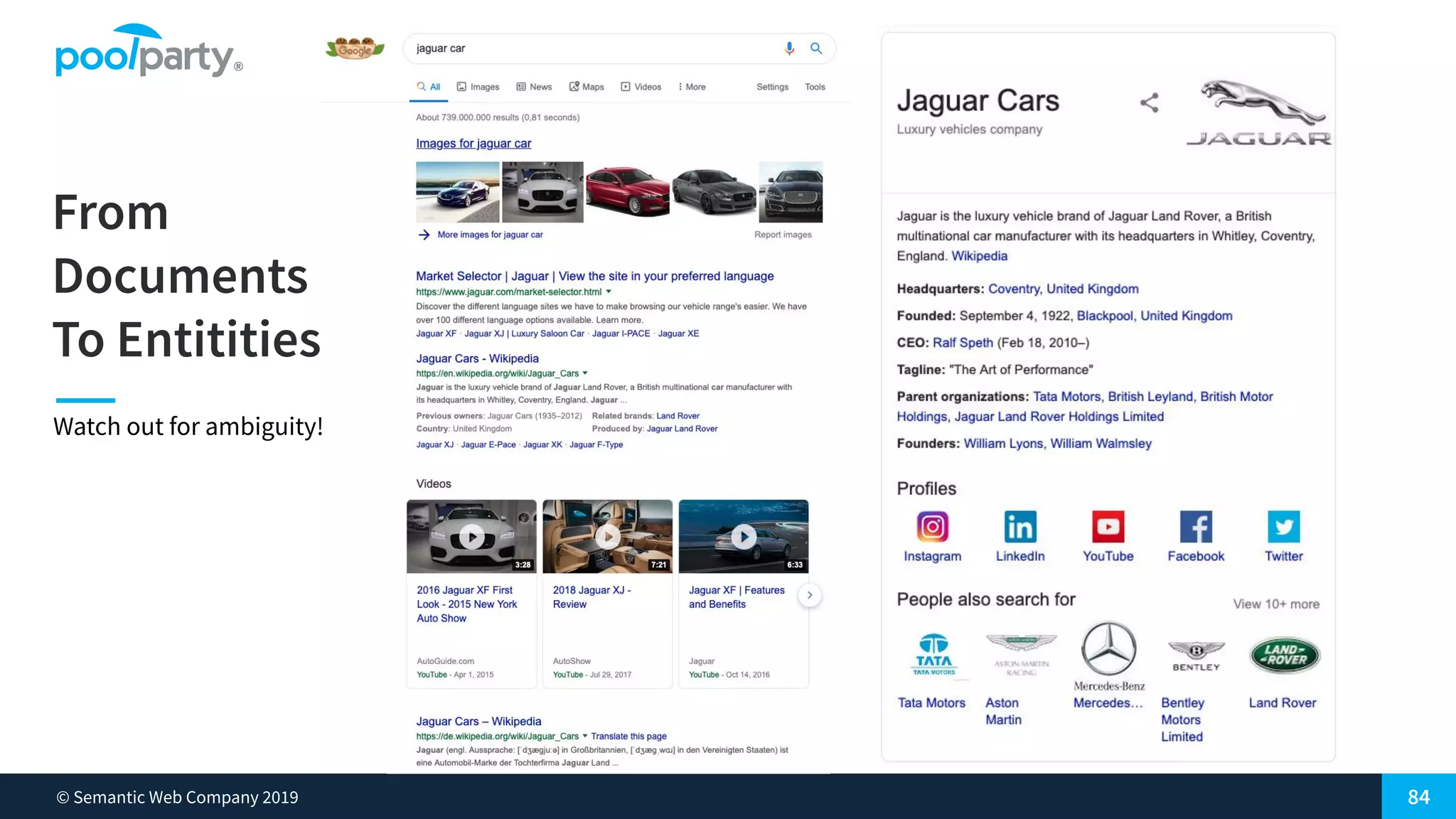The width and height of the screenshot is (1456, 819).
Task: Open the Jaguar I-PACE sitelink
Action: [621, 333]
